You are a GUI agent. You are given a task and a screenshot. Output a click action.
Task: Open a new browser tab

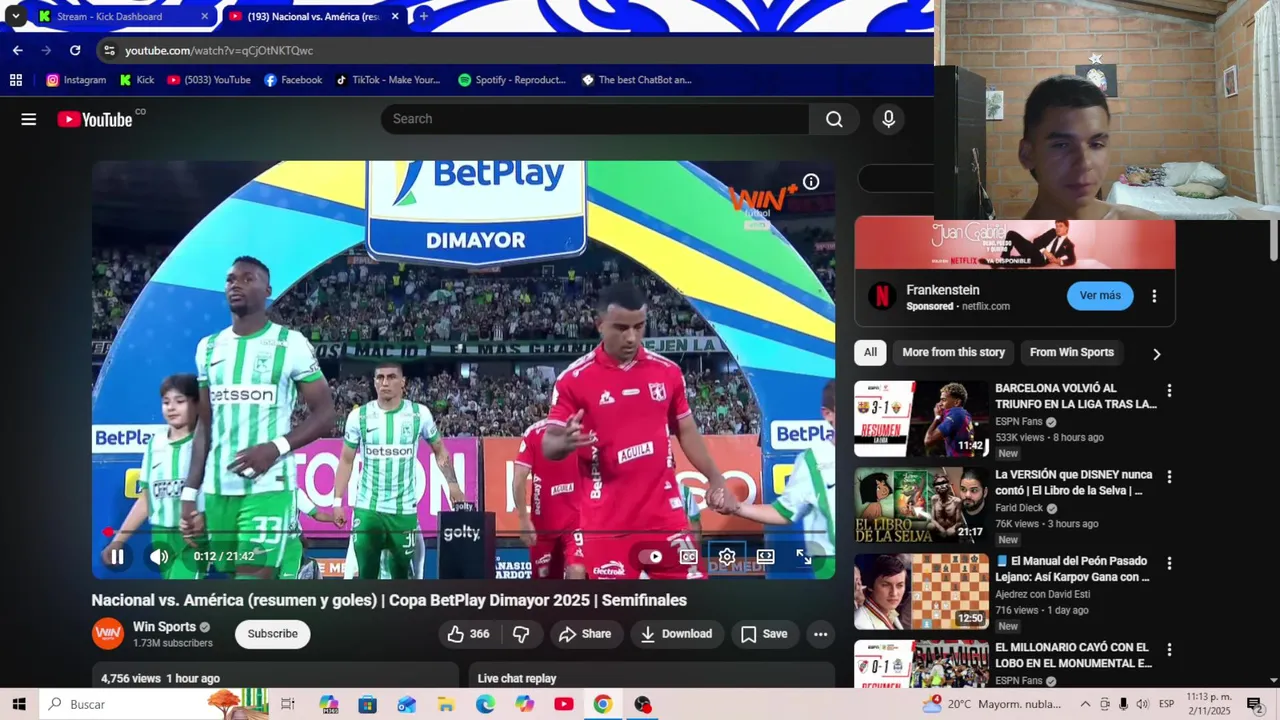(x=423, y=16)
